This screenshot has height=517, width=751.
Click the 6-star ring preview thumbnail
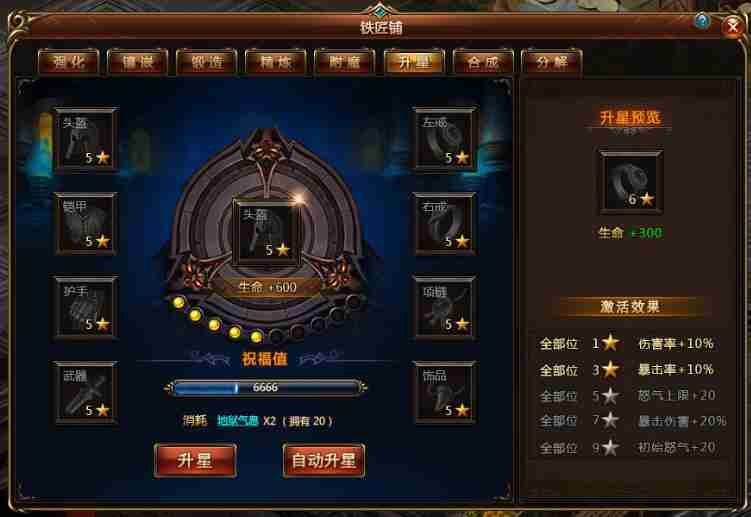point(631,182)
